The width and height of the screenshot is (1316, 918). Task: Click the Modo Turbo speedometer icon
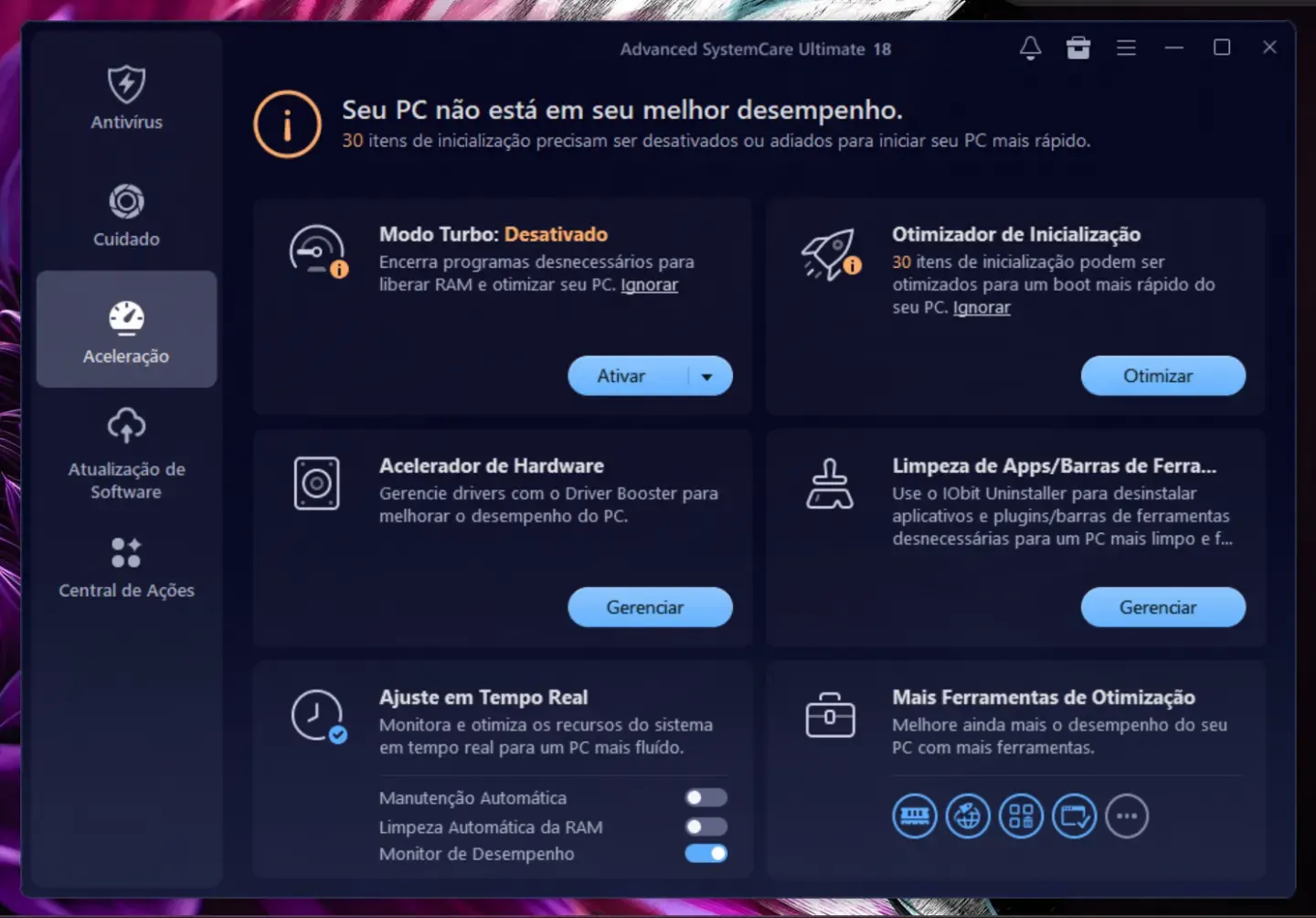click(317, 251)
